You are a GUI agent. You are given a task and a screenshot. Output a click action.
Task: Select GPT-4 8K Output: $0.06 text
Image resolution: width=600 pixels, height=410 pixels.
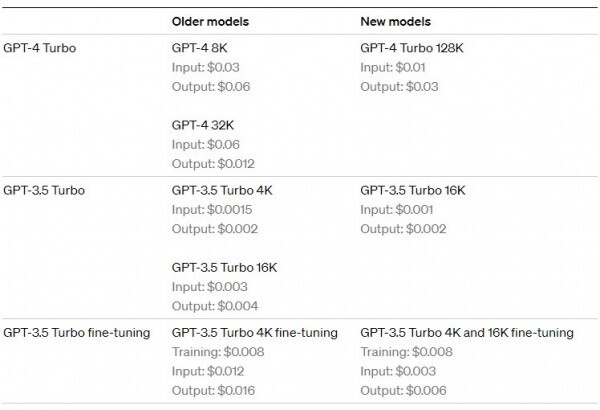coord(211,87)
